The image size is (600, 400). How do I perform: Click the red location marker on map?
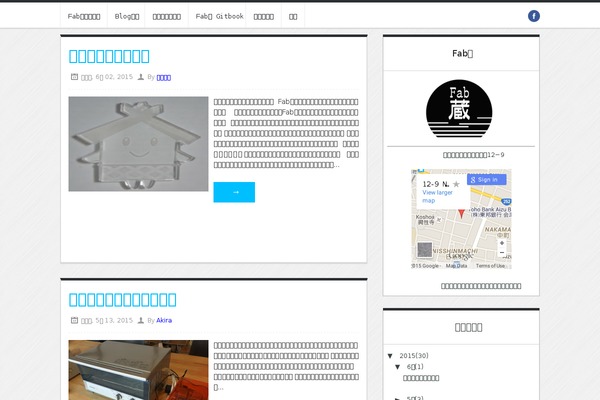pyautogui.click(x=461, y=214)
